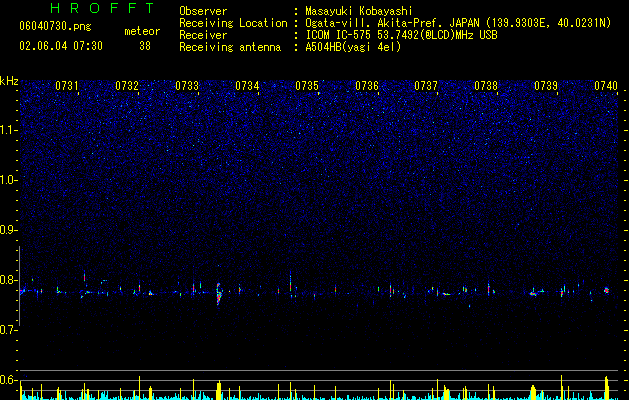Click the 0734 time marker
This screenshot has width=629, height=400.
click(247, 86)
